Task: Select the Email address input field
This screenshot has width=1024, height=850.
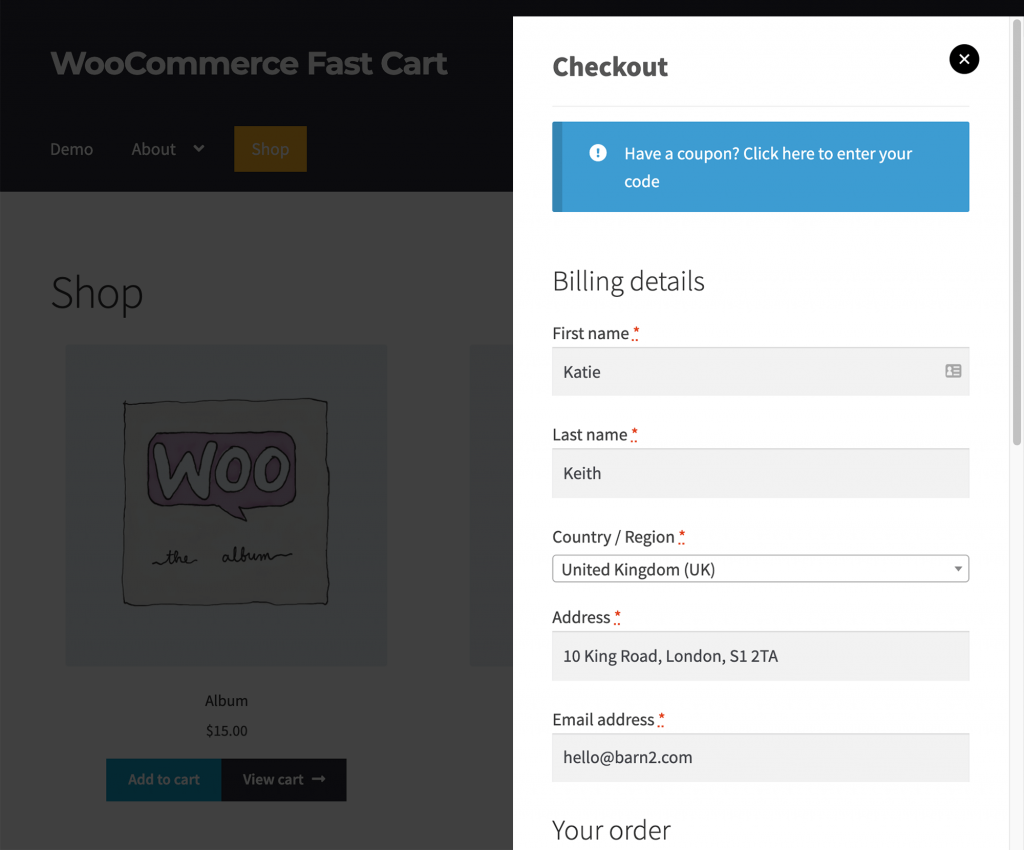Action: pos(760,757)
